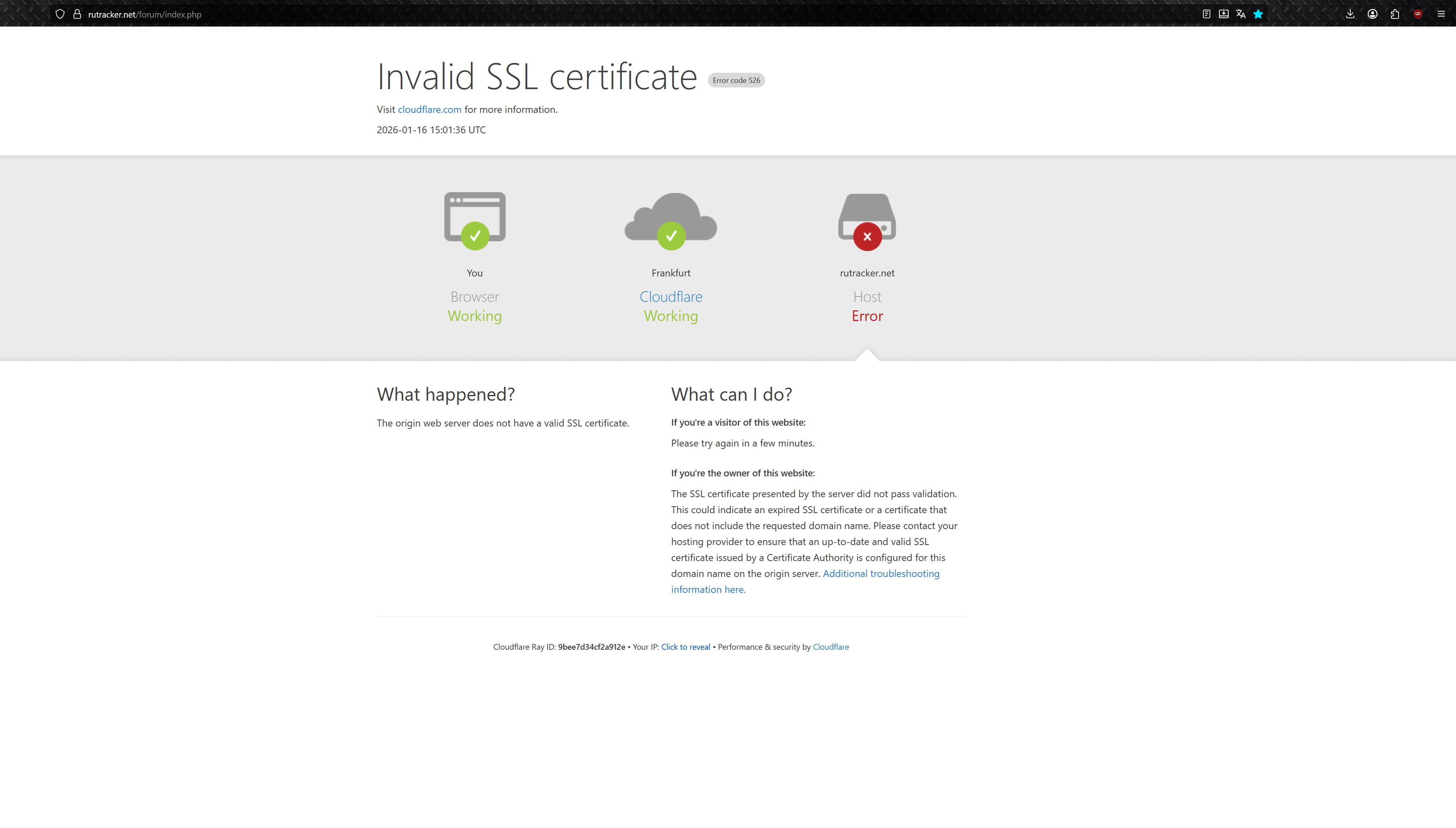Toggle the blue bookmark star
The image size is (1456, 828).
coord(1258,14)
